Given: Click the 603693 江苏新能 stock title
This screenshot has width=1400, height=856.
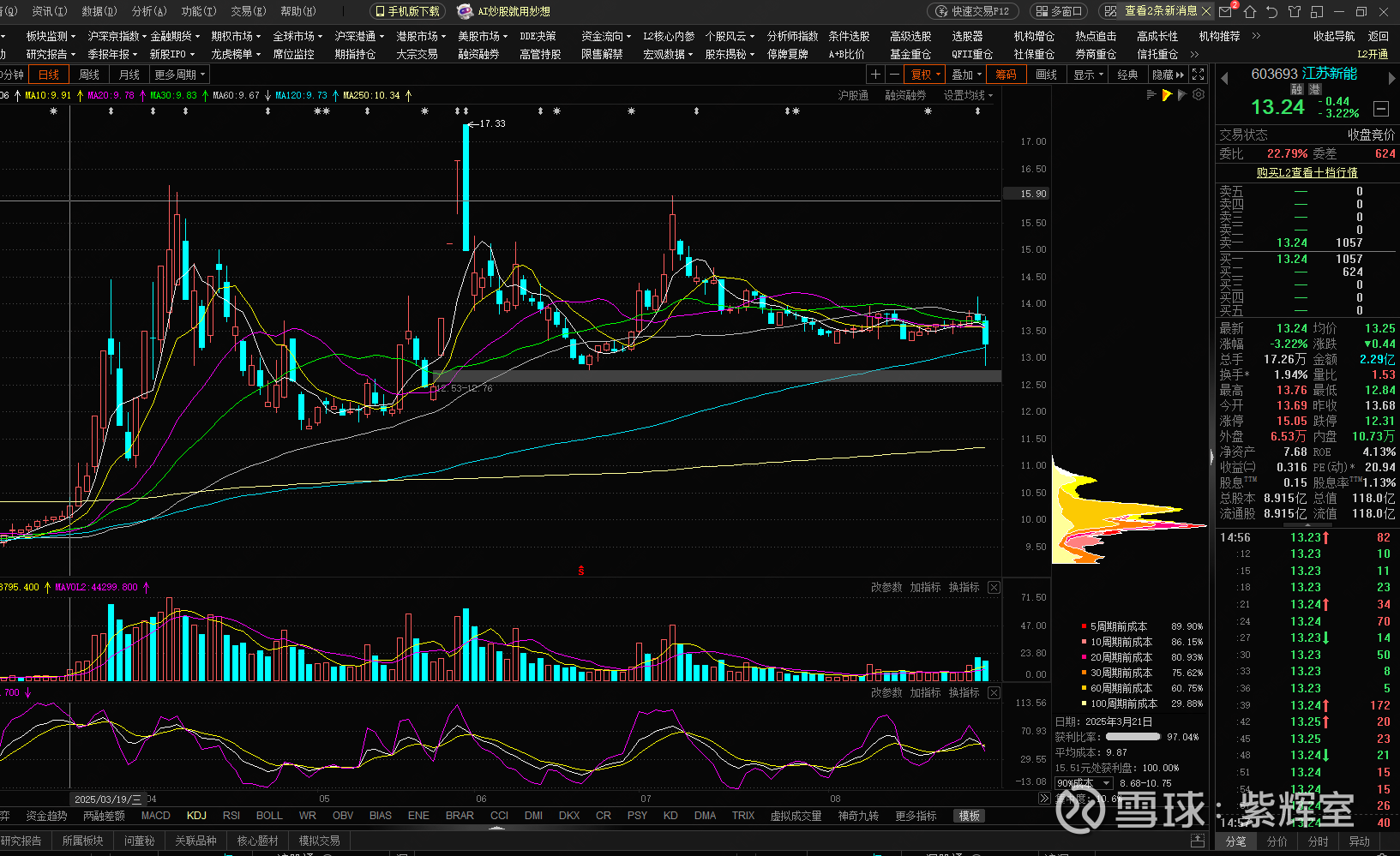Looking at the screenshot, I should (1304, 74).
